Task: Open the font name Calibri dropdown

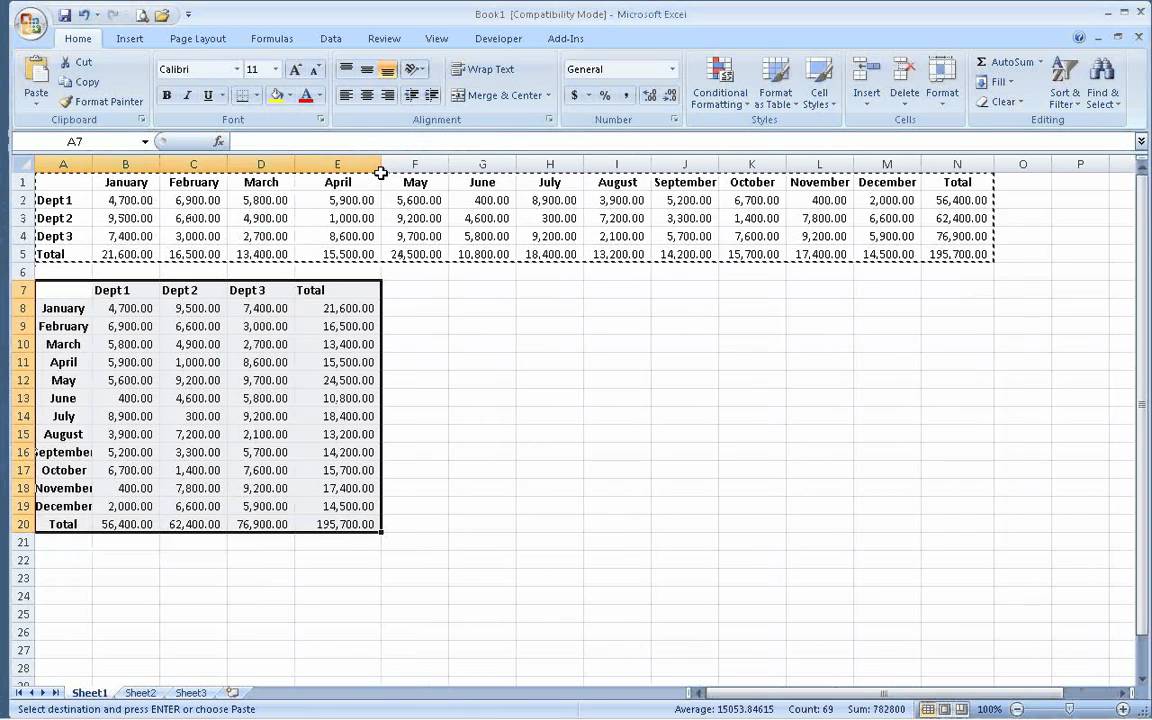Action: [x=237, y=69]
